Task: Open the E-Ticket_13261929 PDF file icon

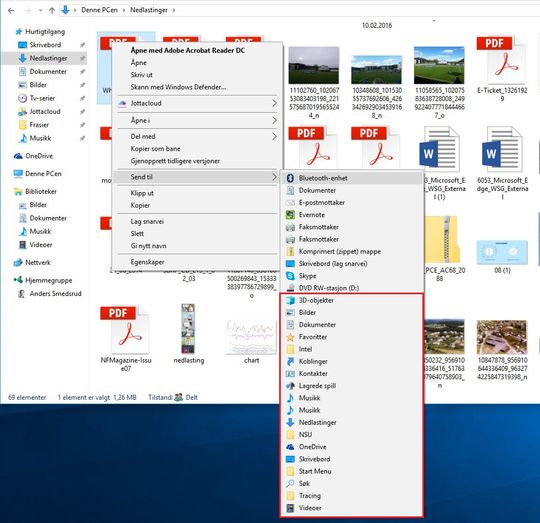Action: (x=501, y=60)
